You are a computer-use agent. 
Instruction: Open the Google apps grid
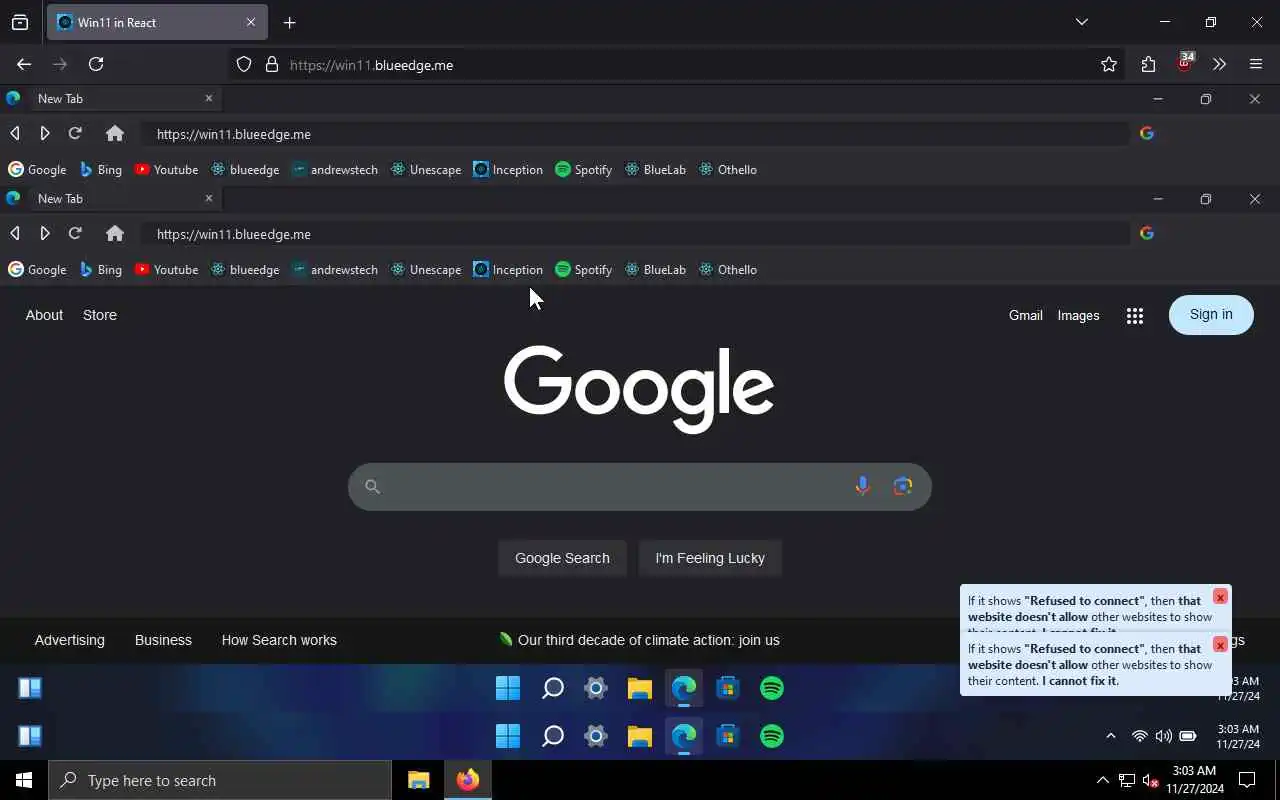[x=1134, y=315]
